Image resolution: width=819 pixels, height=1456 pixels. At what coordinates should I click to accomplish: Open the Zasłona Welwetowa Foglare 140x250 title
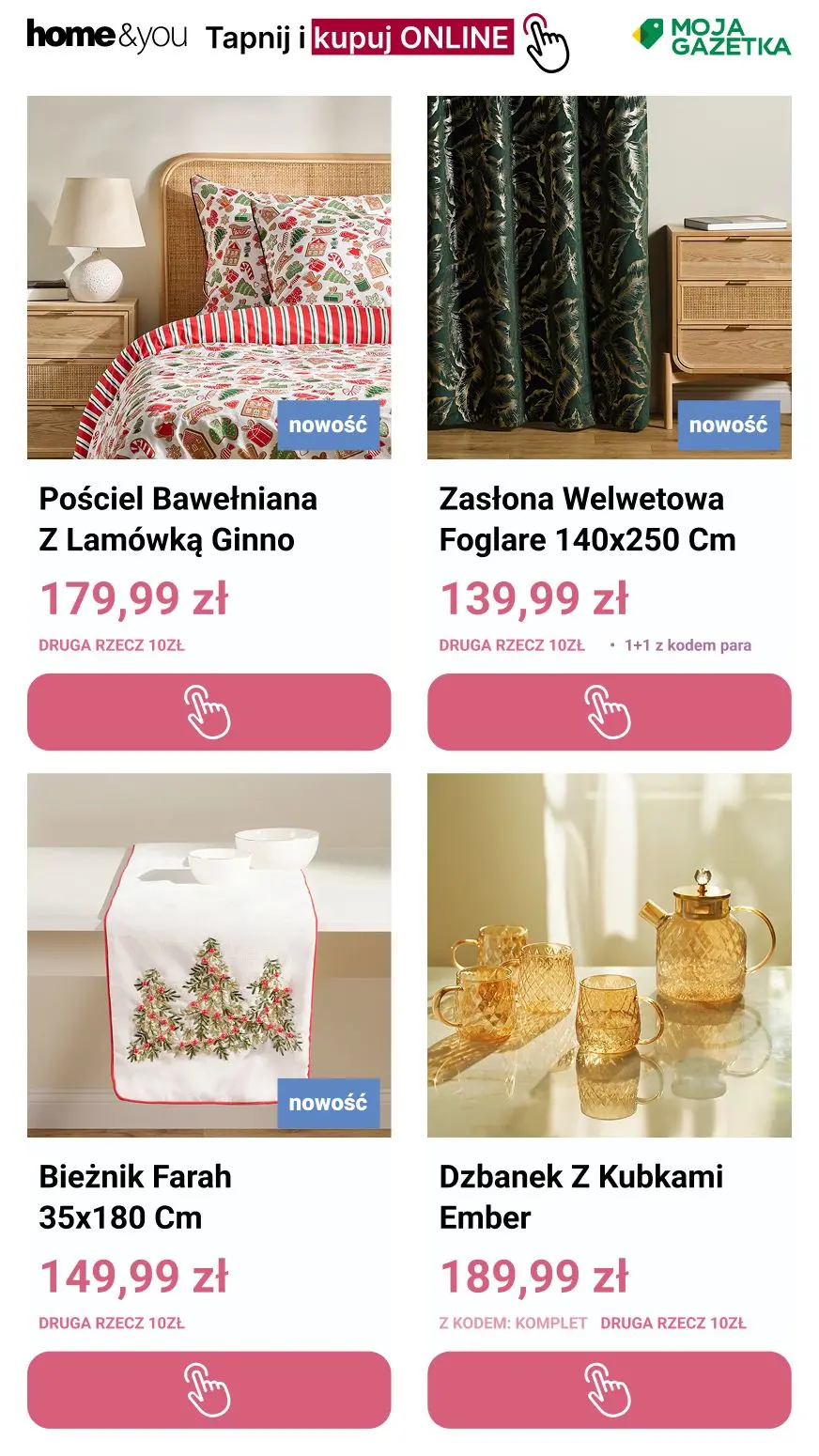[587, 519]
